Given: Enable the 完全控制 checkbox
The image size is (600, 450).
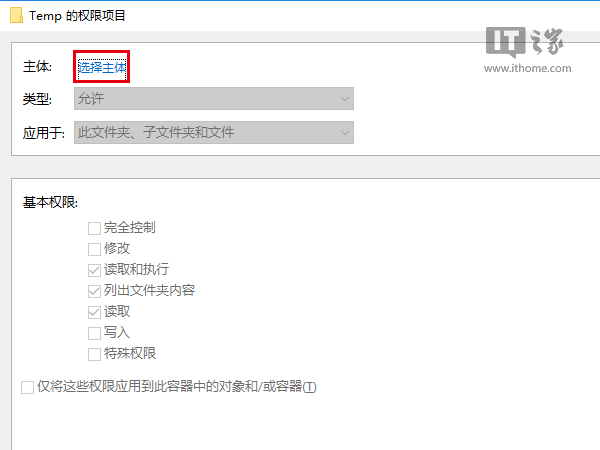Looking at the screenshot, I should pos(94,228).
